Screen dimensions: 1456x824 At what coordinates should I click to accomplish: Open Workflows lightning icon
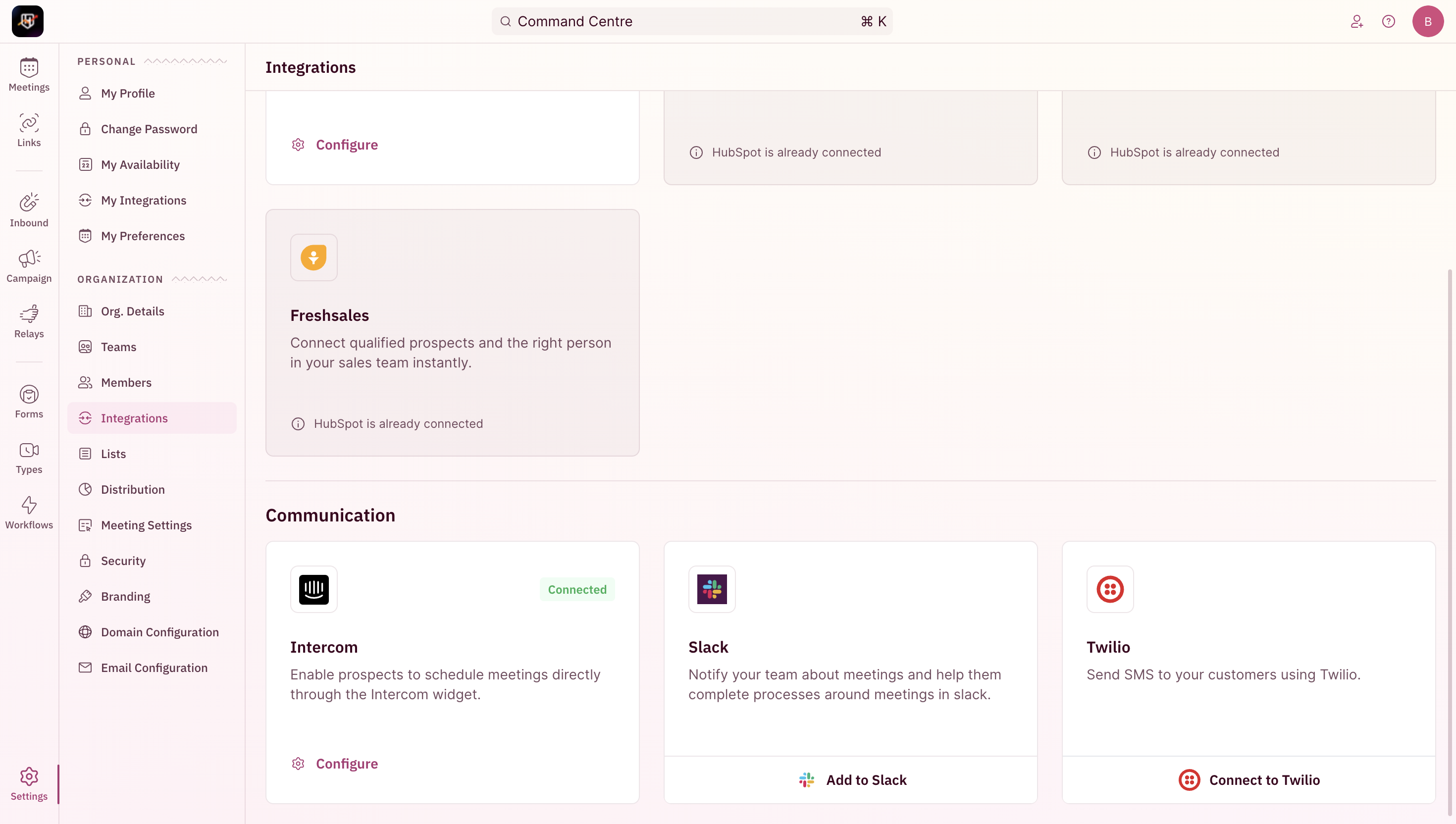coord(29,505)
